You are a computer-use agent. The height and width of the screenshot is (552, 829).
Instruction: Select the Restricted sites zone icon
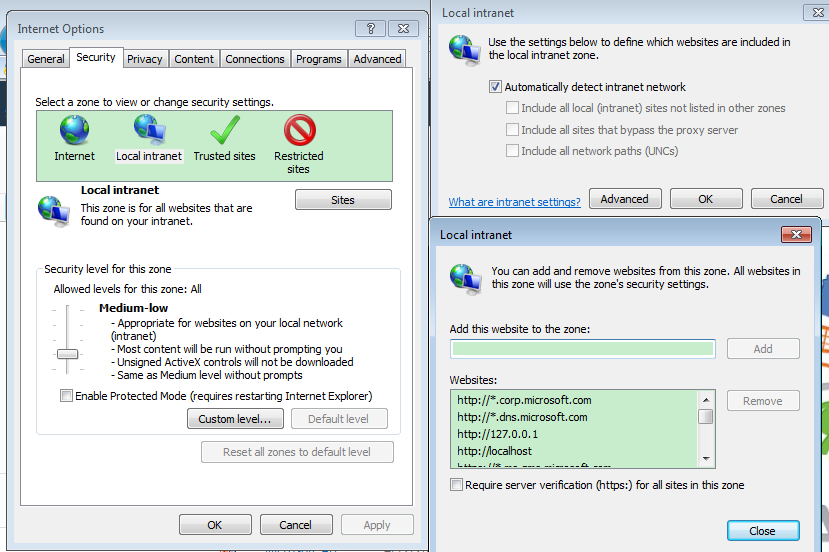(x=298, y=131)
